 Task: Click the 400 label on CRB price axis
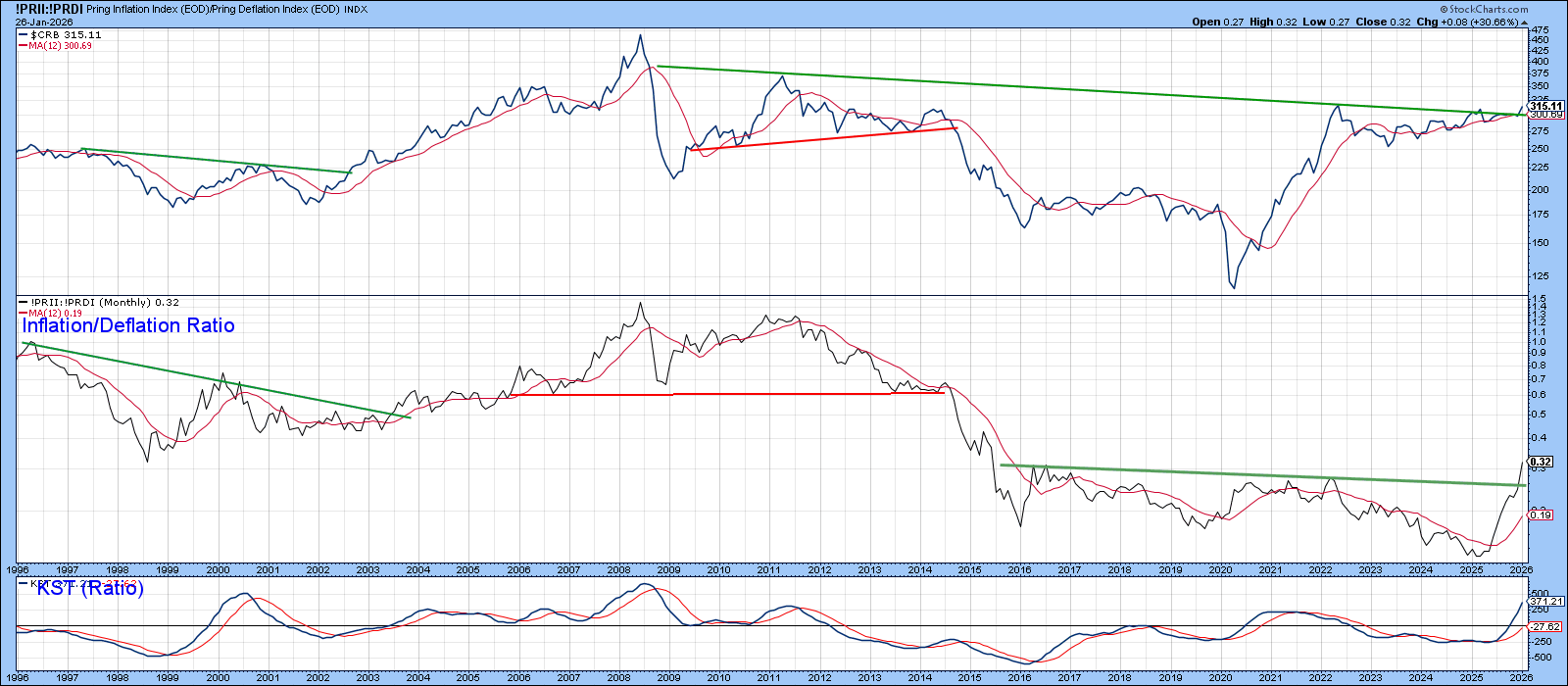pyautogui.click(x=1539, y=61)
